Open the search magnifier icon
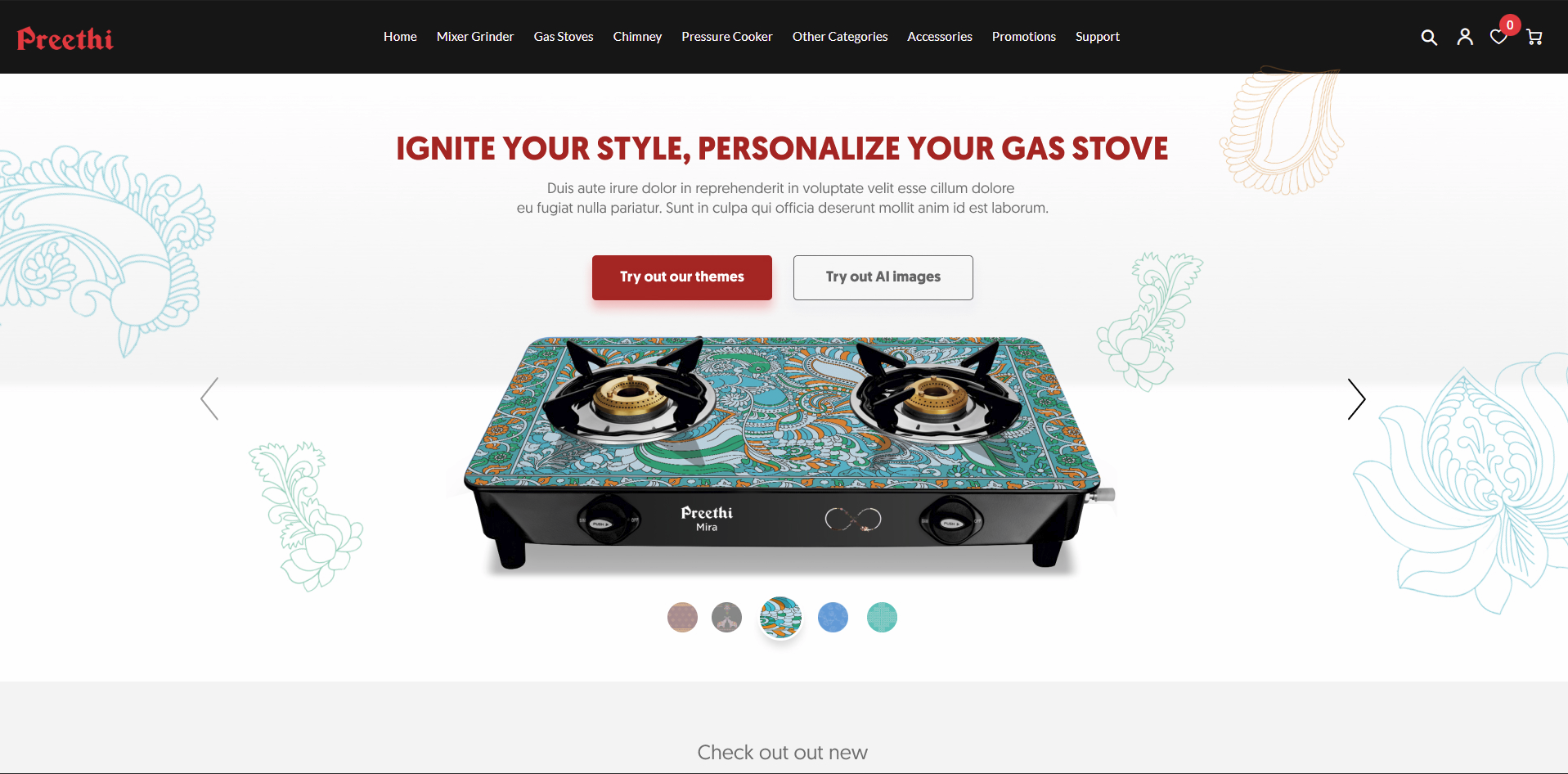This screenshot has height=774, width=1568. (1429, 38)
